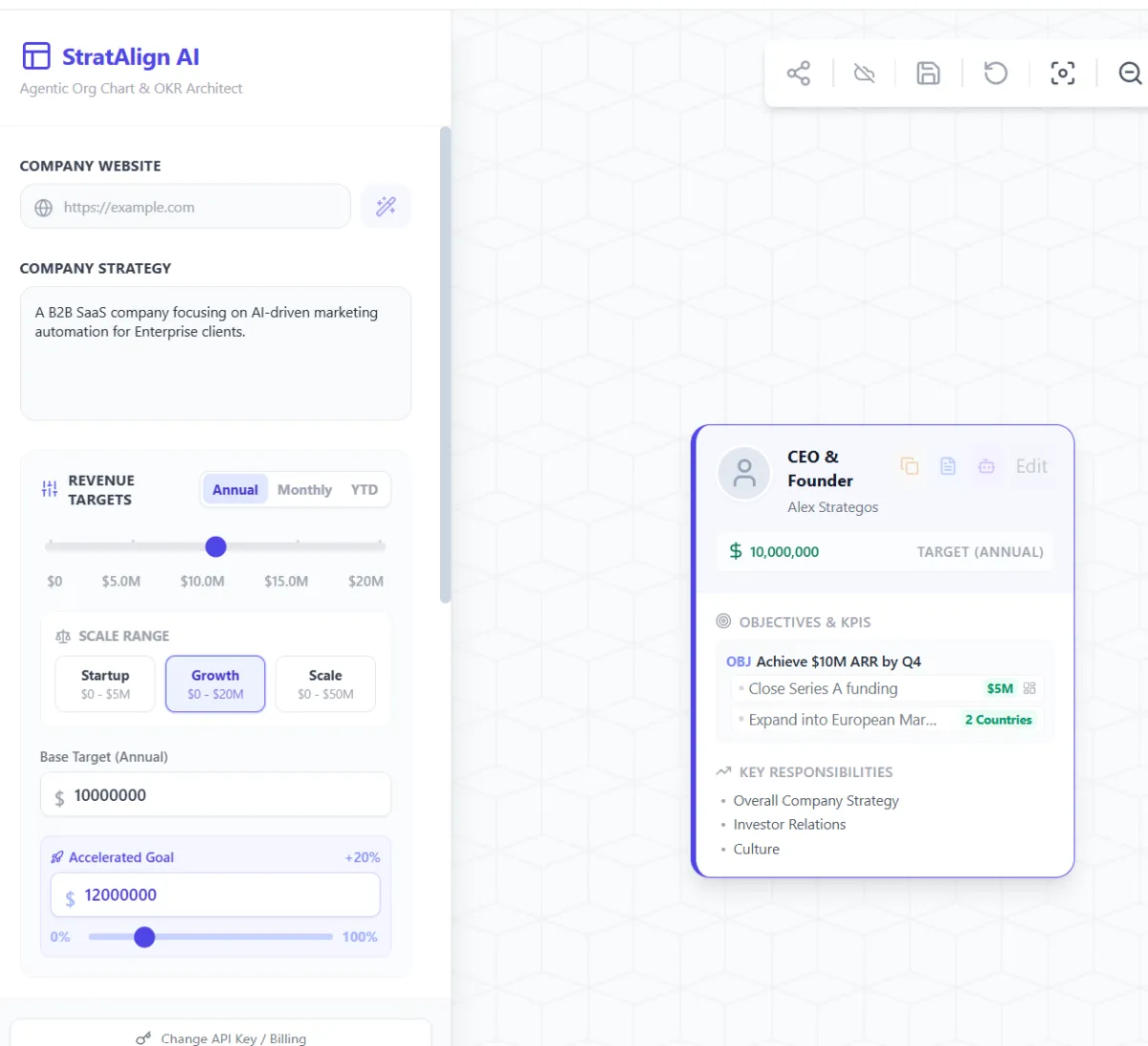The image size is (1148, 1046).
Task: Click the Alex Strategos name
Action: point(832,507)
